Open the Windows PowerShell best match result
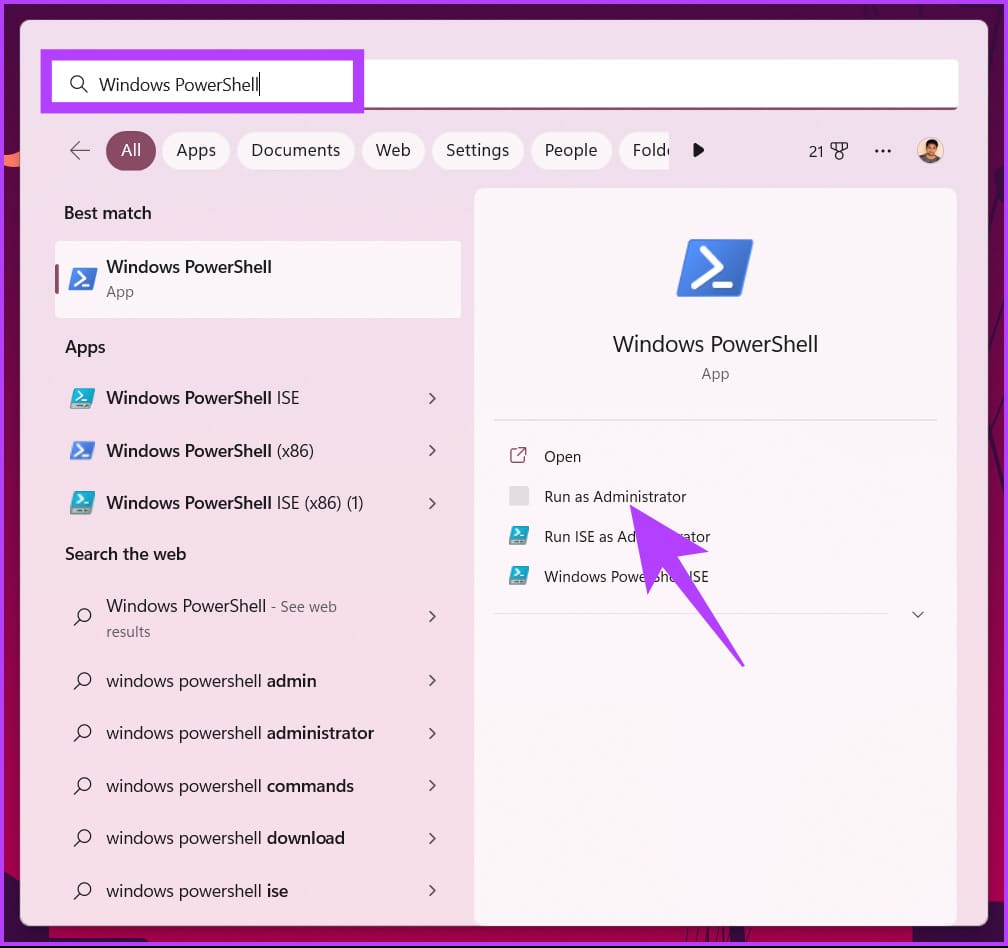1008x948 pixels. click(258, 279)
